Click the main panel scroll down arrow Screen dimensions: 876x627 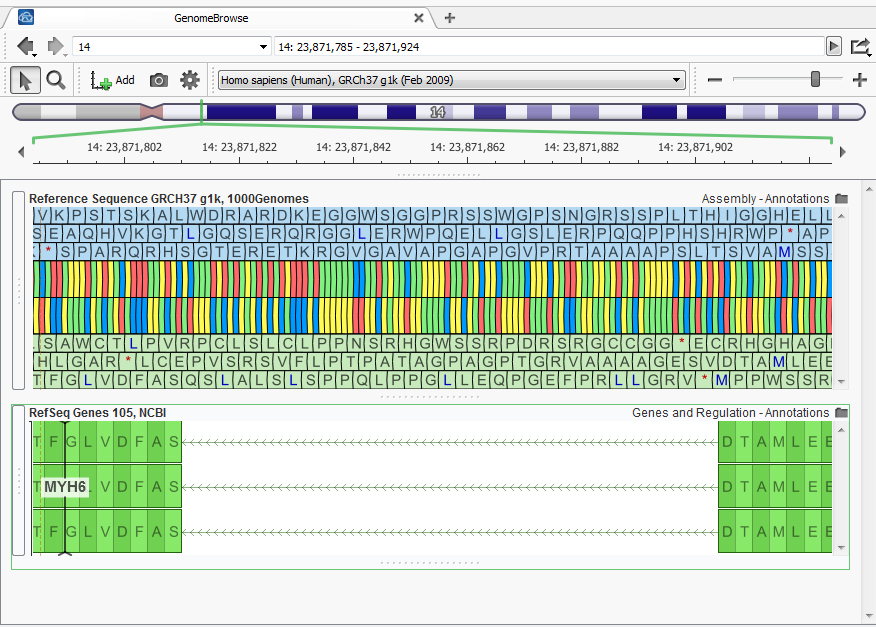pos(869,616)
